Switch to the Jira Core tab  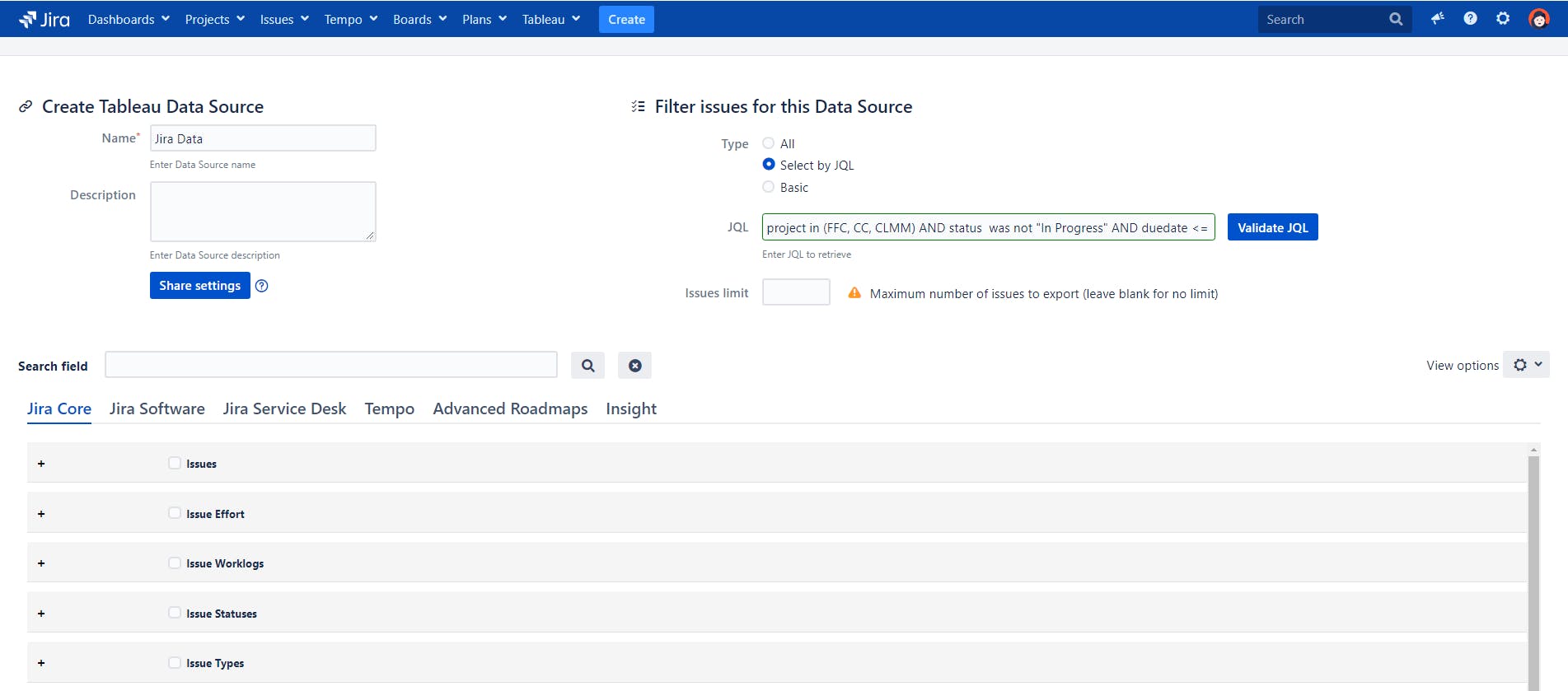pos(59,409)
